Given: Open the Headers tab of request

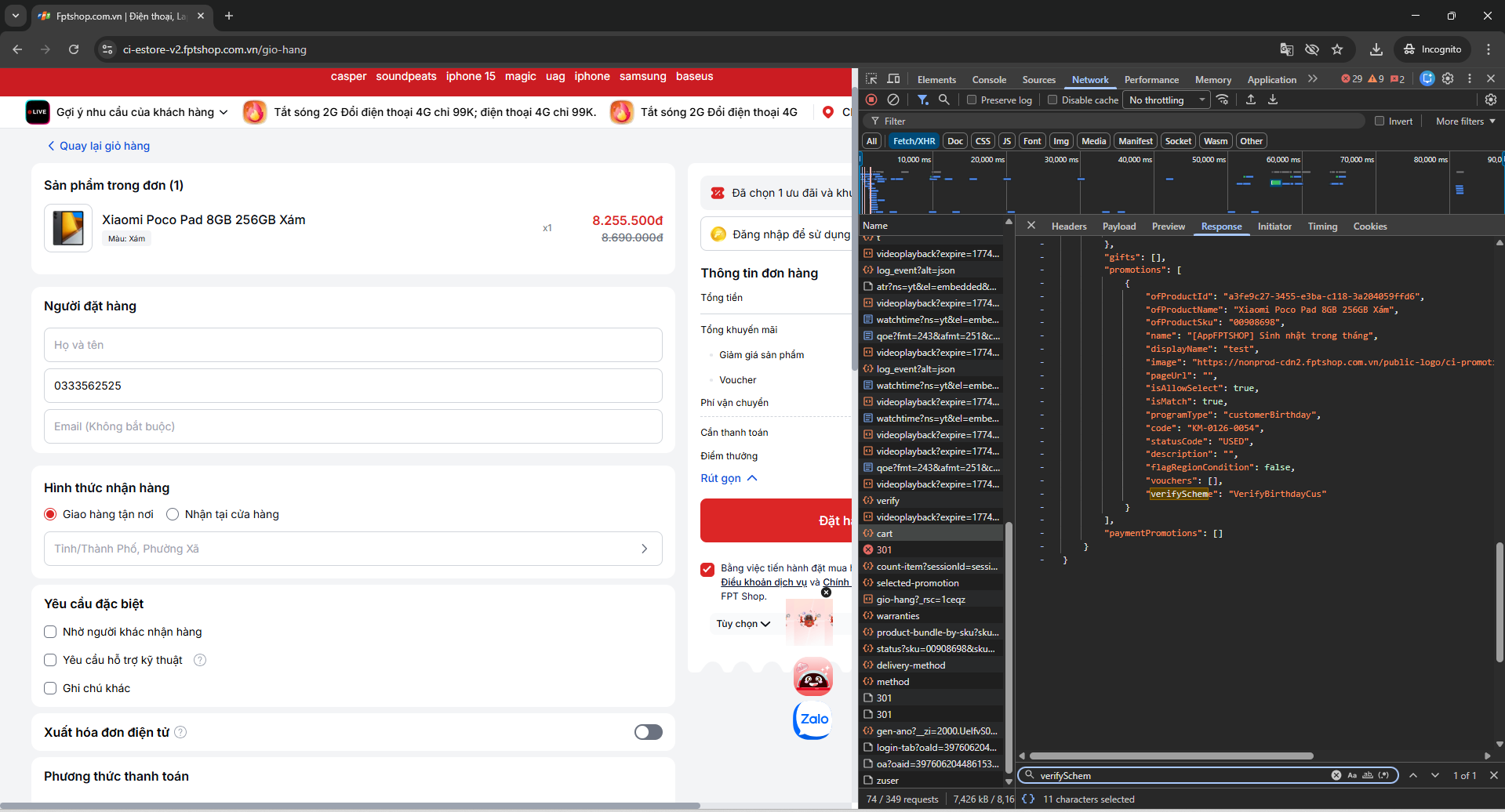Looking at the screenshot, I should click(x=1069, y=226).
